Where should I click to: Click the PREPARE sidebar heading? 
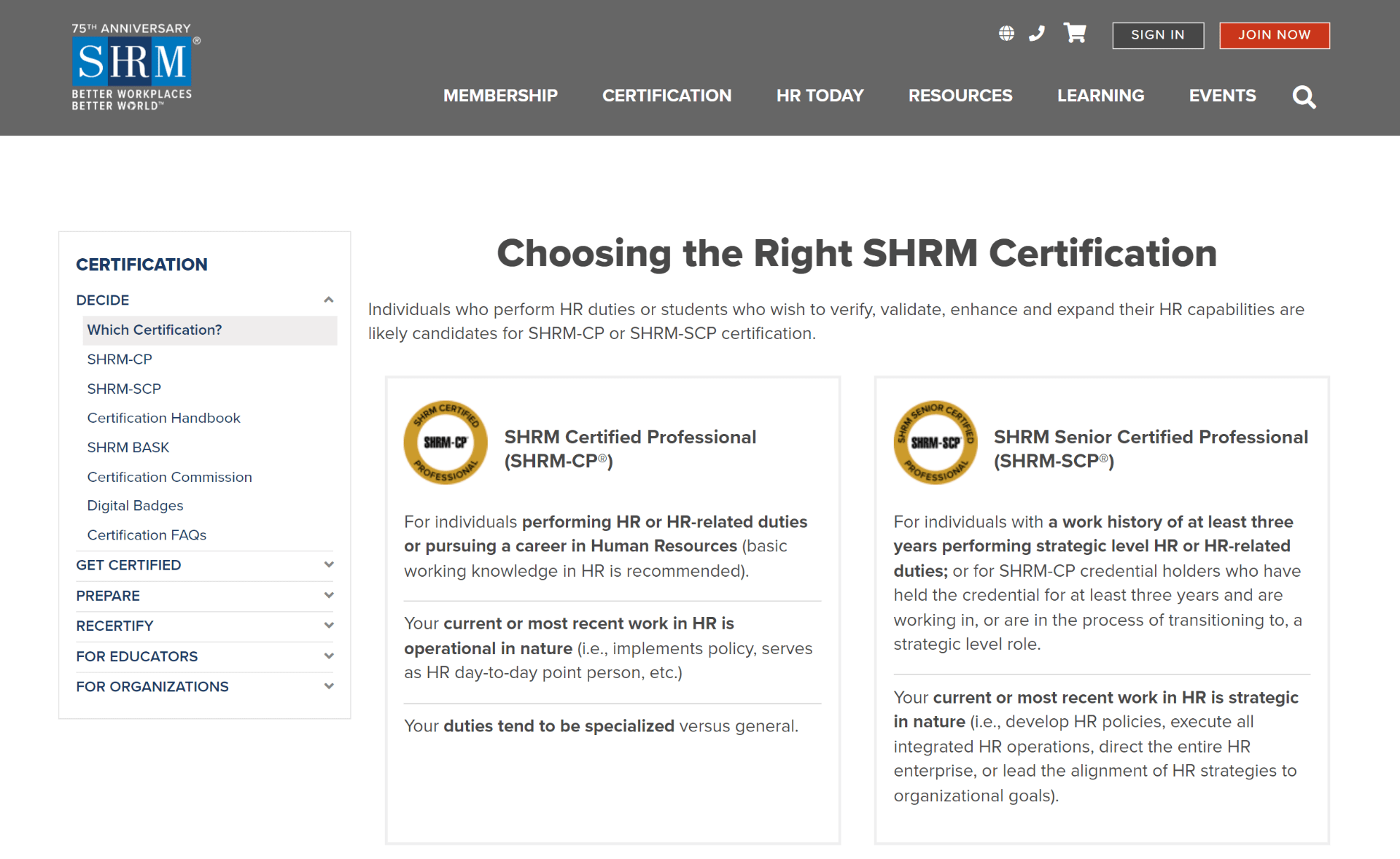pos(108,596)
